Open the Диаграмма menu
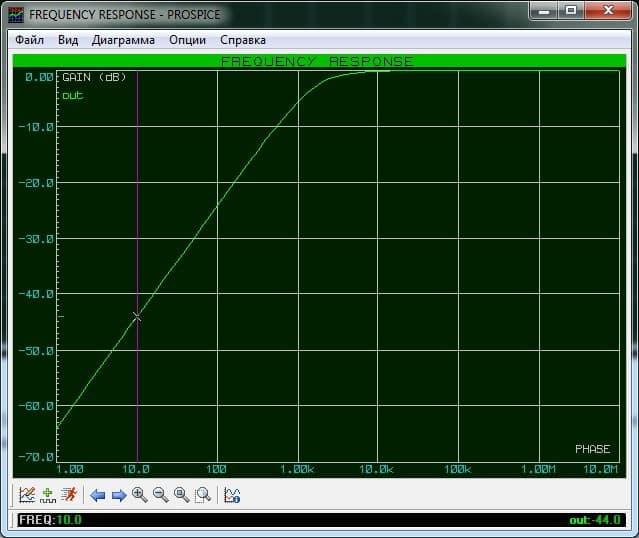The height and width of the screenshot is (538, 639). 123,40
